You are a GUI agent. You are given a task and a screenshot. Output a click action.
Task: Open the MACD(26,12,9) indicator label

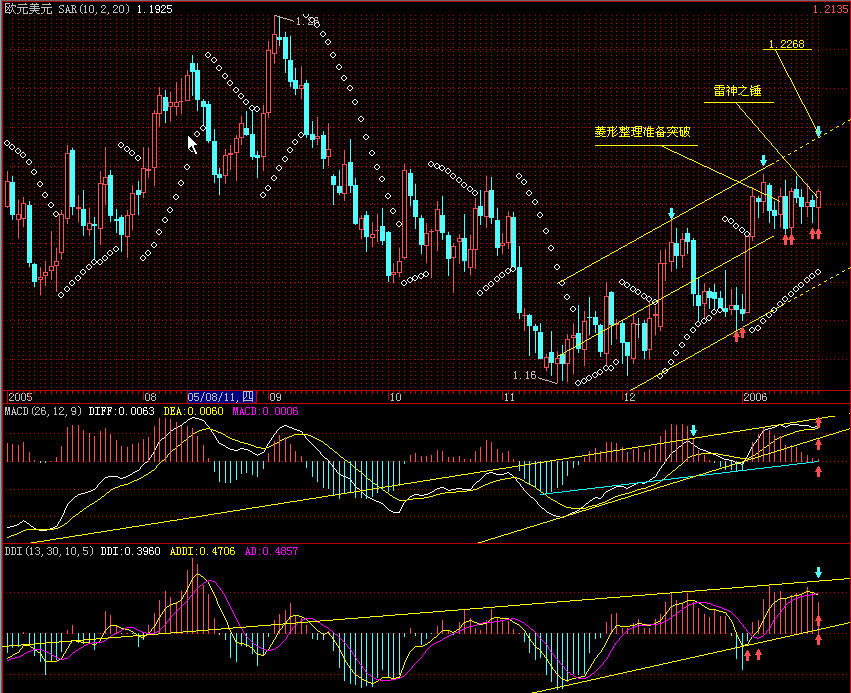click(x=43, y=411)
